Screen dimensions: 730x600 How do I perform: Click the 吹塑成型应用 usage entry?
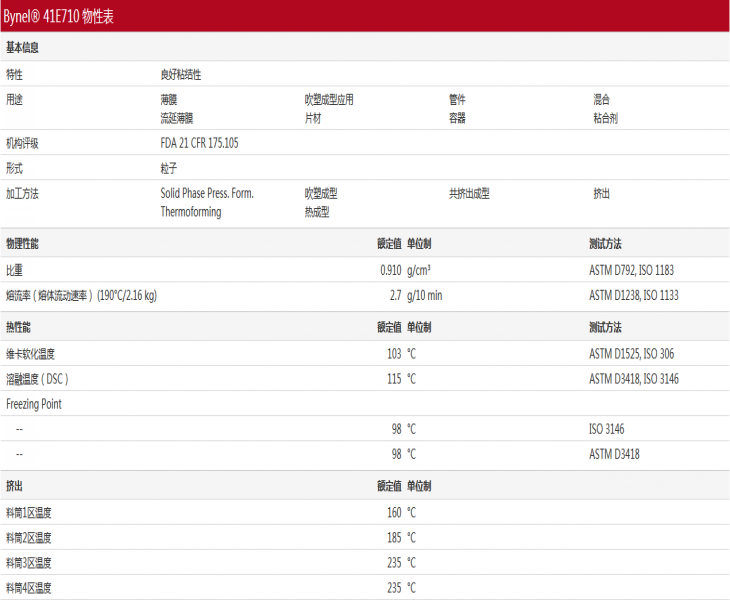(x=329, y=99)
